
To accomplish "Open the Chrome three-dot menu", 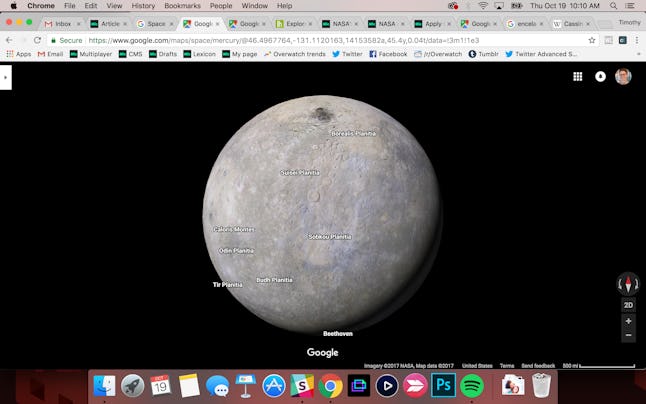I will tap(637, 40).
